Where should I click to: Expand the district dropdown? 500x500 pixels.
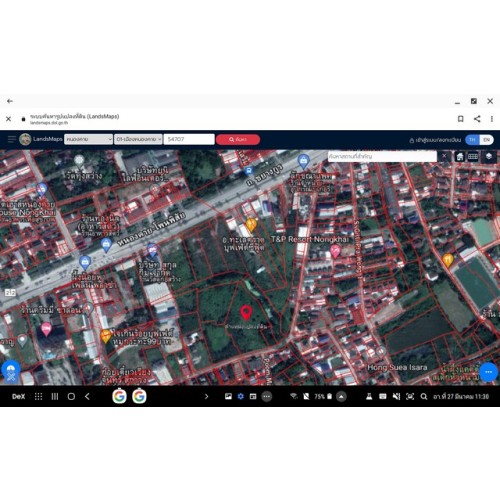[x=138, y=139]
